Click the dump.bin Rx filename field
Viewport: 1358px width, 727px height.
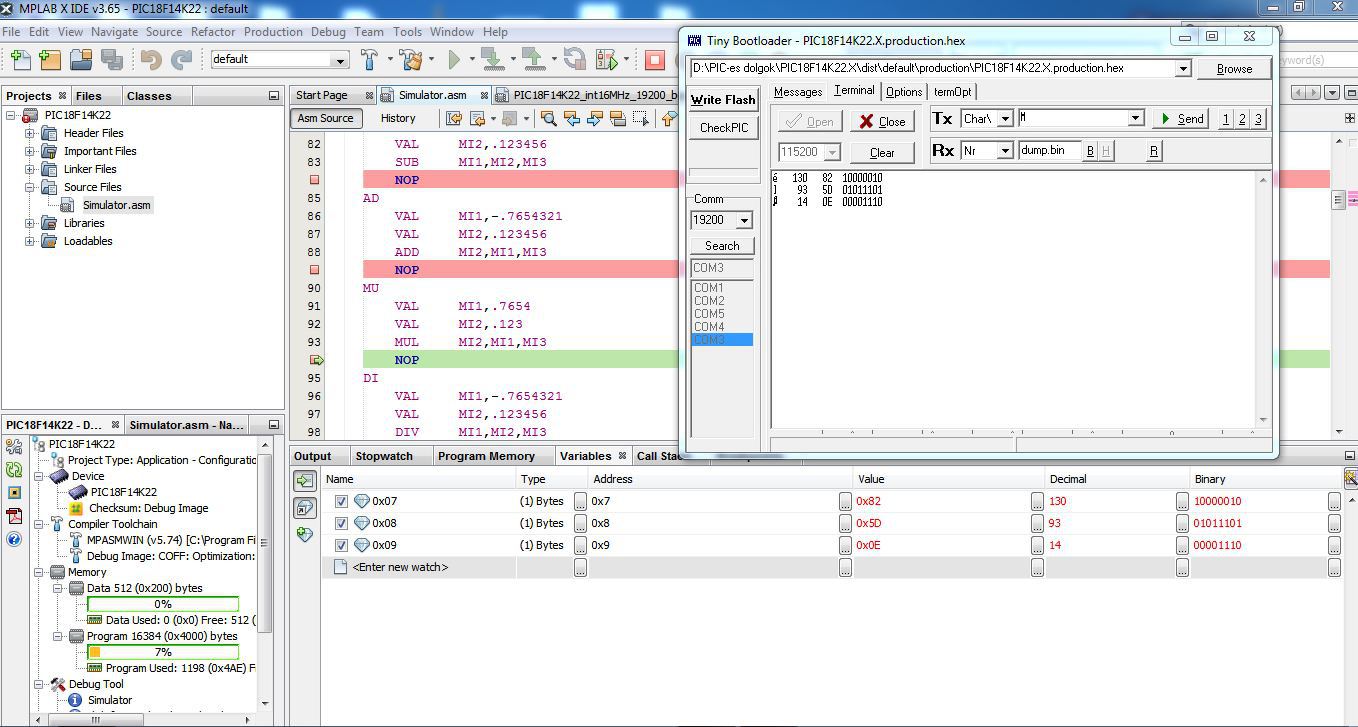(x=1049, y=151)
